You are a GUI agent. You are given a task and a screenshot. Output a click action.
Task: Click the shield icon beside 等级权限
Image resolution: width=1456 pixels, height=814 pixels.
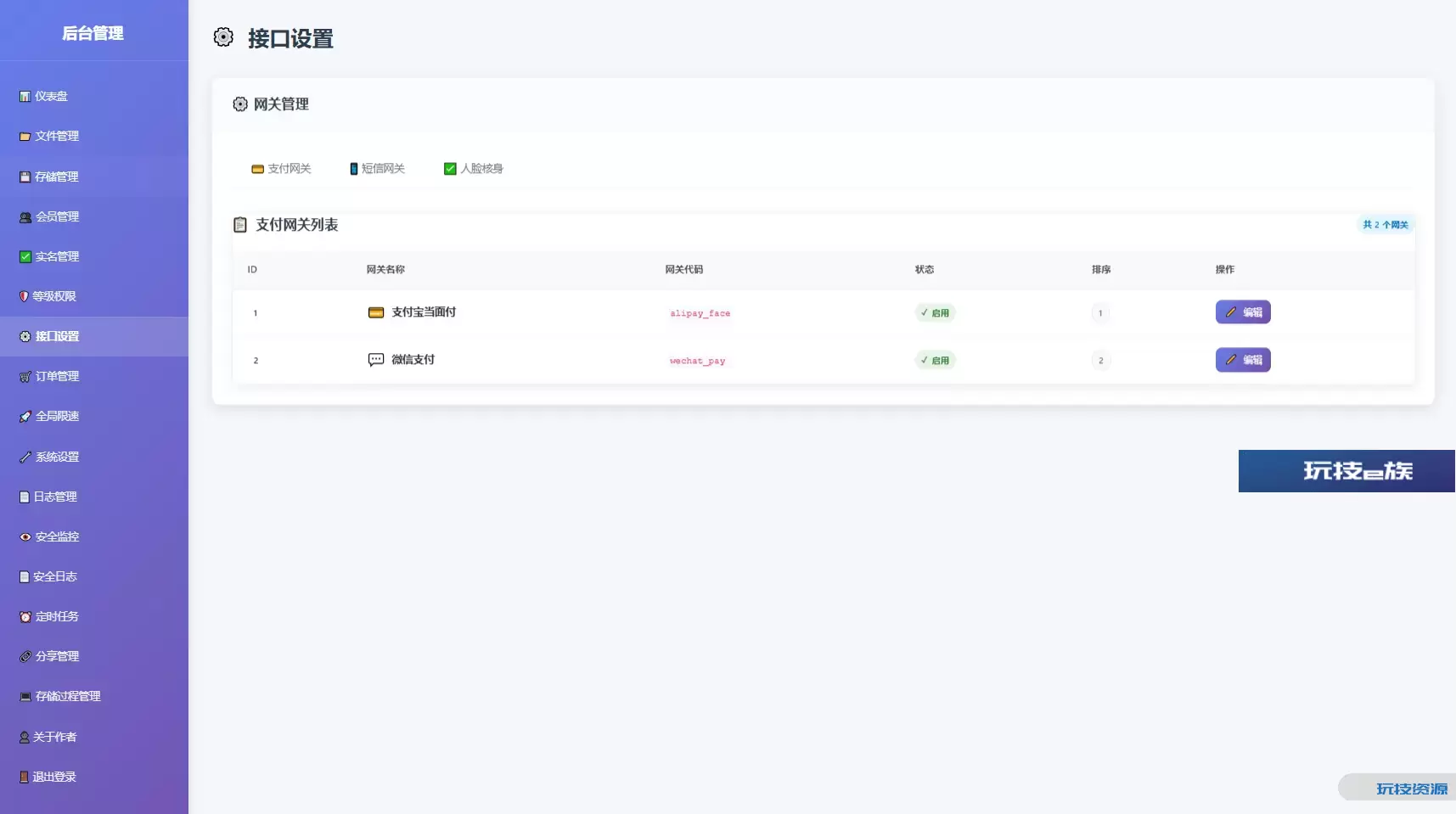[24, 297]
